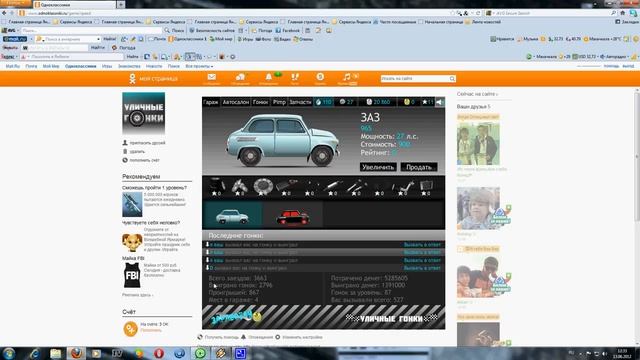This screenshot has width=640, height=360.
Task: Click Facebook button in AVG toolbar
Action: tap(287, 31)
